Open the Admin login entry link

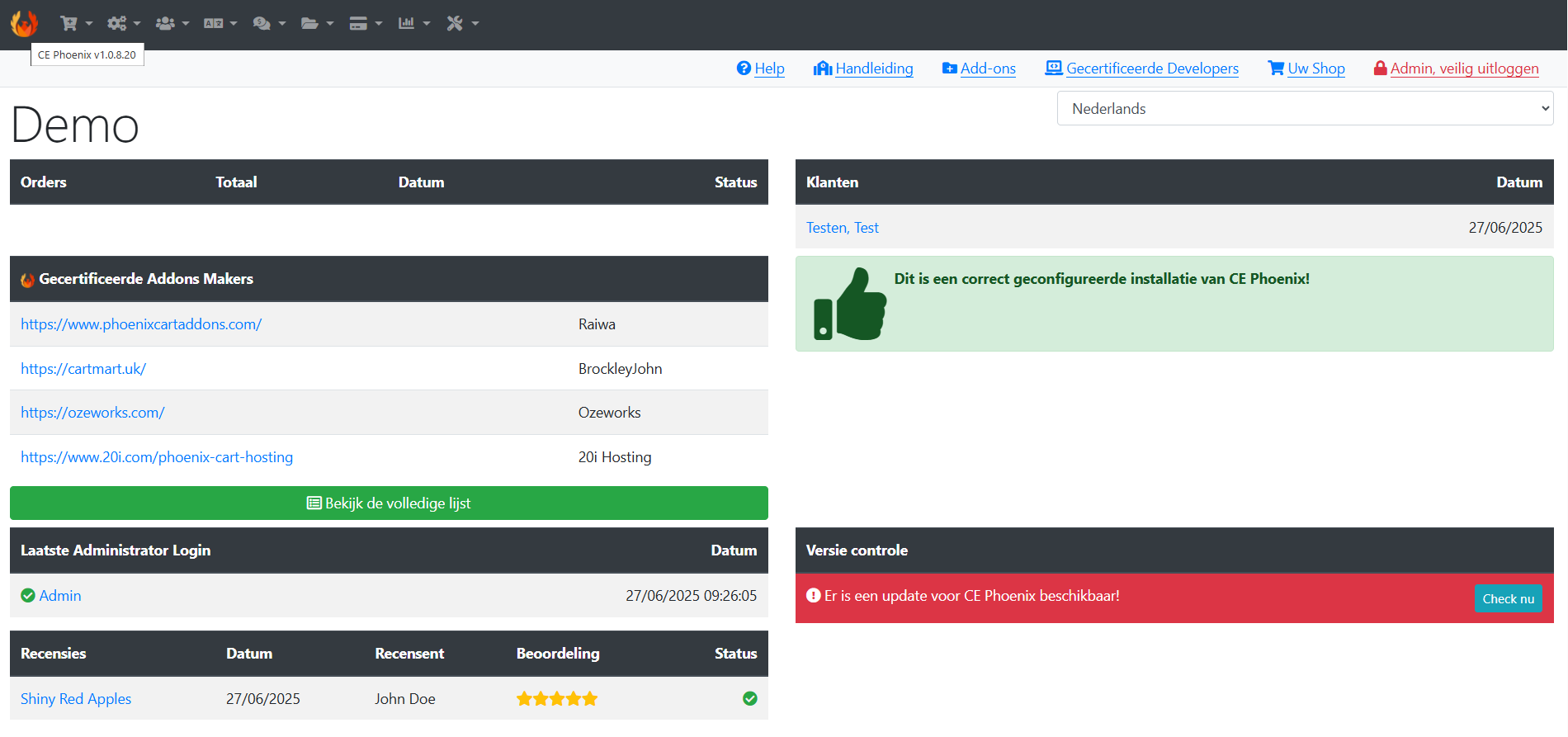point(60,596)
